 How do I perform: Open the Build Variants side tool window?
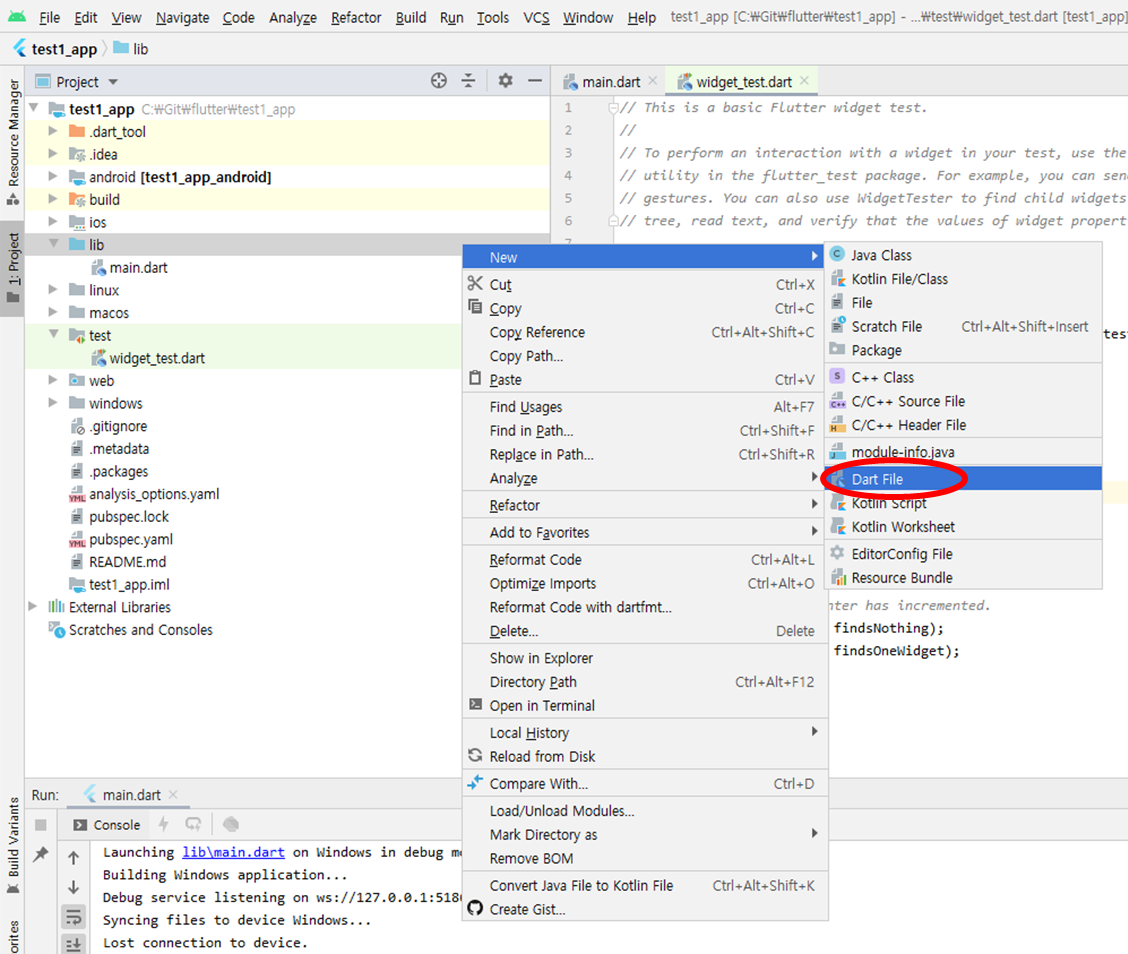(x=13, y=845)
